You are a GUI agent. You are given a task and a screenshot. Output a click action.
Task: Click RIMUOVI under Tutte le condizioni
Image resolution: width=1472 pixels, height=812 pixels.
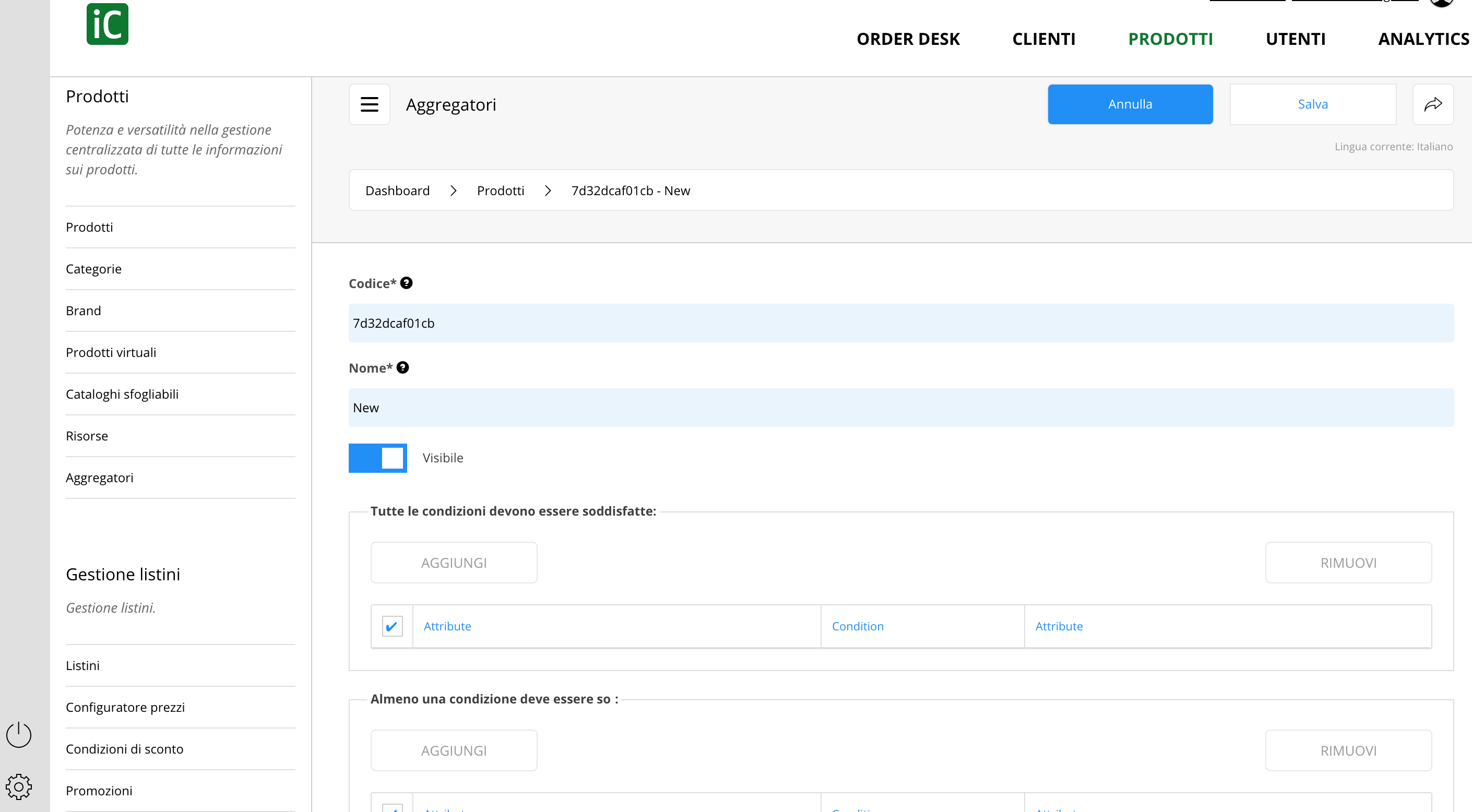(1348, 563)
